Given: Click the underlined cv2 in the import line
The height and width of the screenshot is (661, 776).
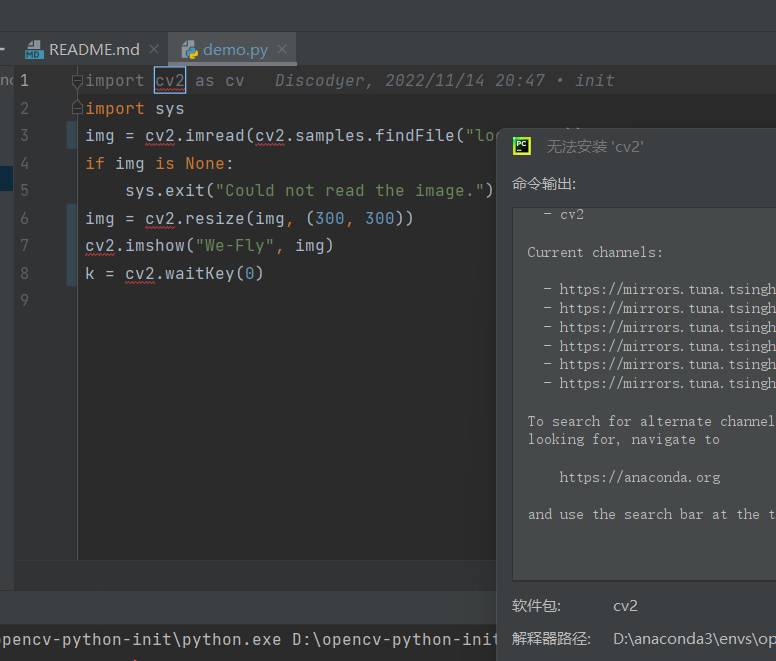Looking at the screenshot, I should [170, 81].
